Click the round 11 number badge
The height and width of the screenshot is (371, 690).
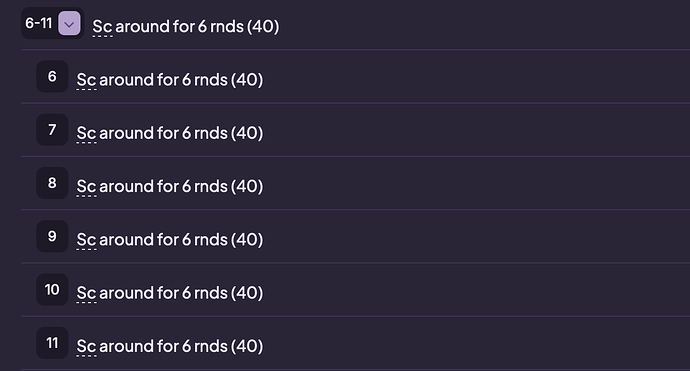click(52, 343)
